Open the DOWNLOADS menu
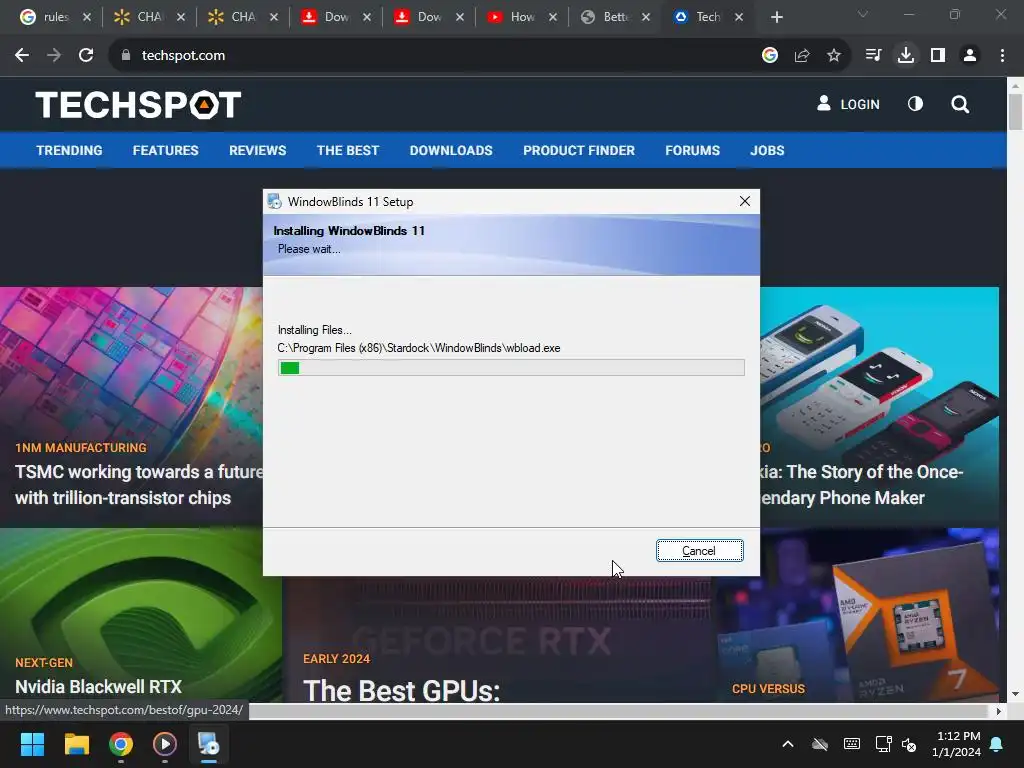This screenshot has width=1024, height=768. coord(451,150)
